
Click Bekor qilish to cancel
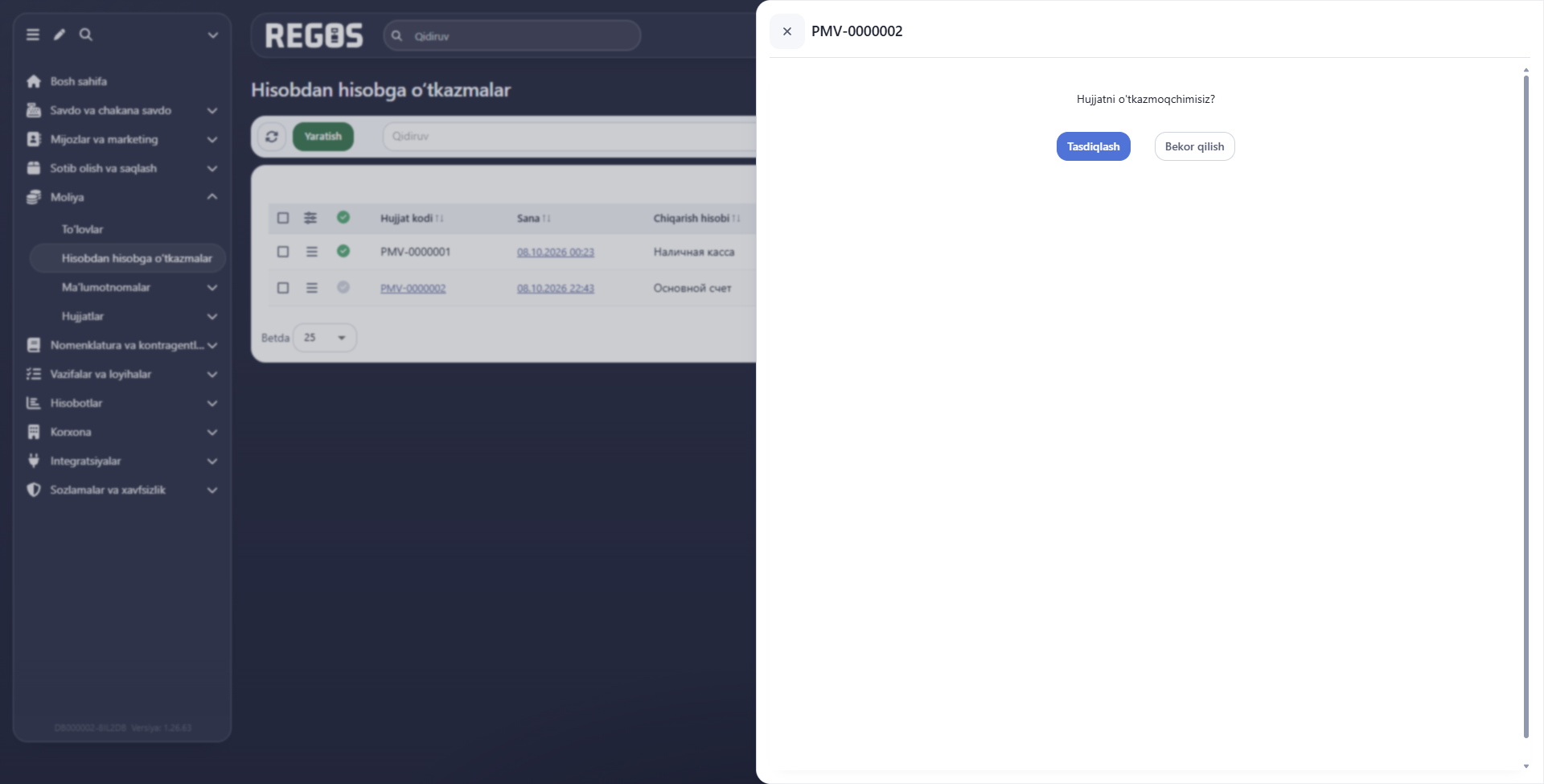(x=1194, y=146)
